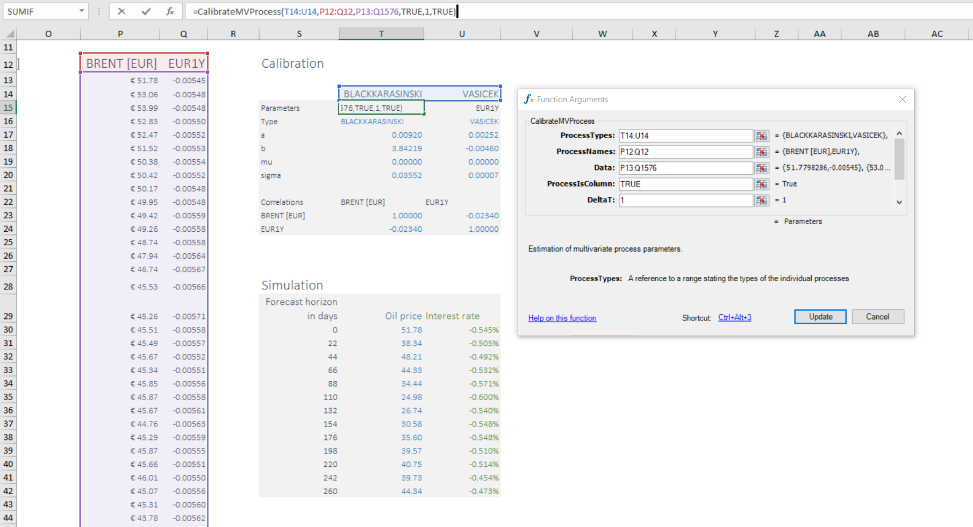
Task: Focus the ProcessNames input field
Action: pyautogui.click(x=686, y=151)
